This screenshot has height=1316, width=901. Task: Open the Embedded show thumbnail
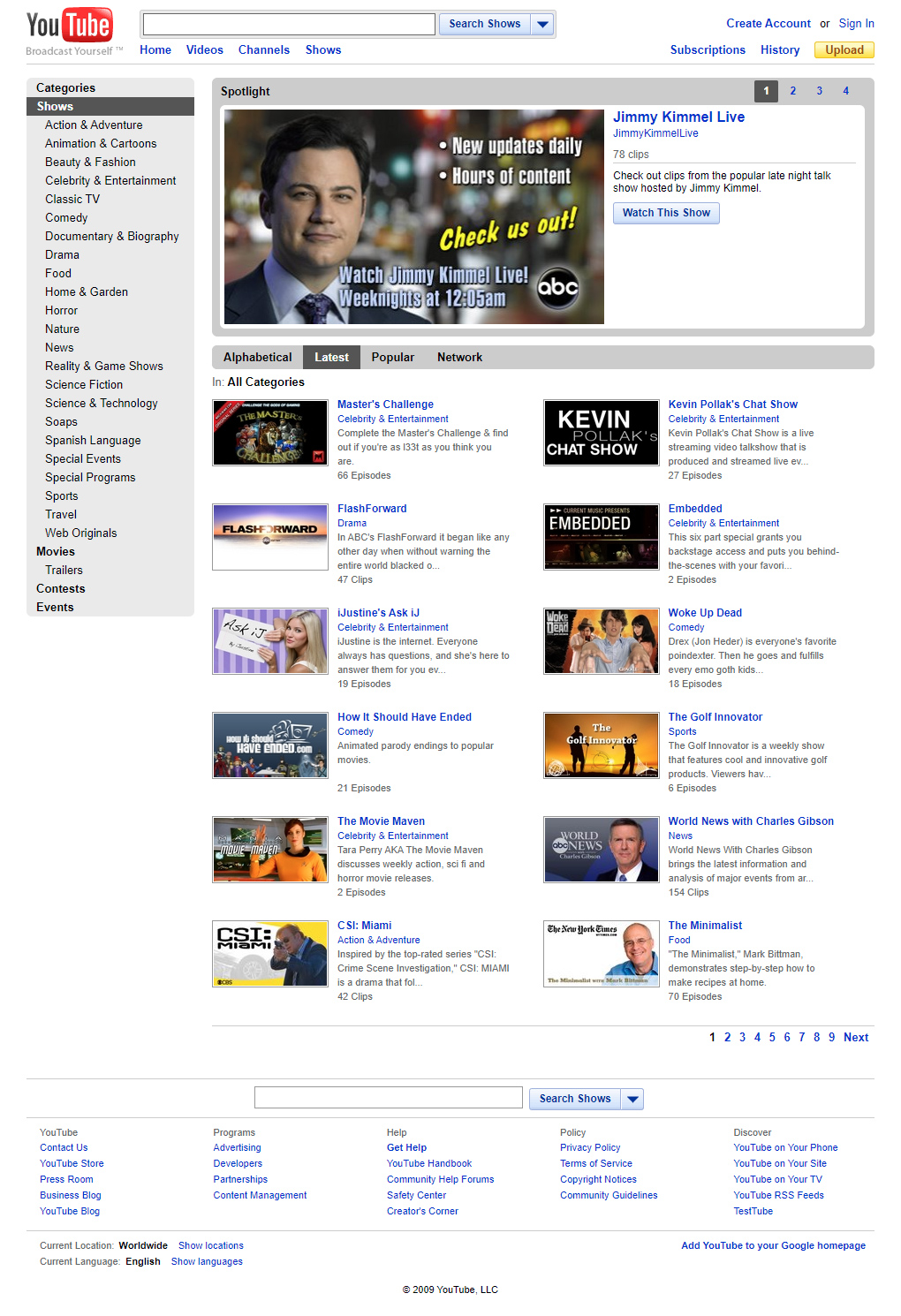(602, 537)
